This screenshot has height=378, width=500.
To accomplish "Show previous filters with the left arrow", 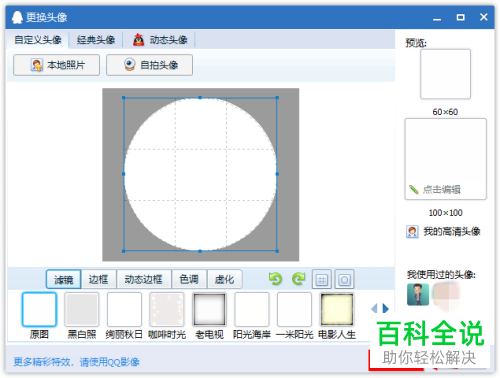I will click(x=374, y=308).
